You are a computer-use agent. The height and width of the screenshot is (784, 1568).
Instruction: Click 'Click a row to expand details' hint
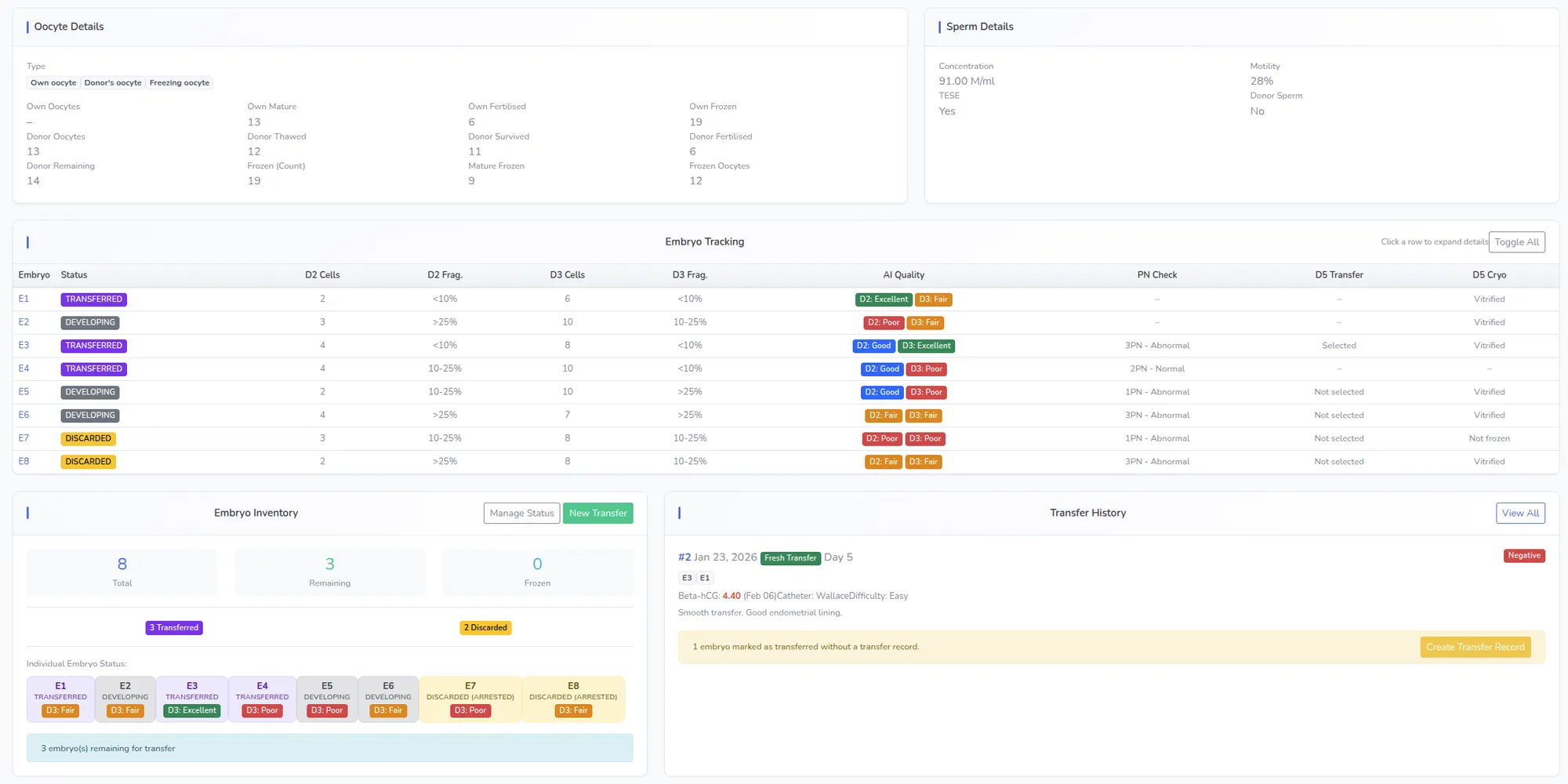coord(1434,242)
